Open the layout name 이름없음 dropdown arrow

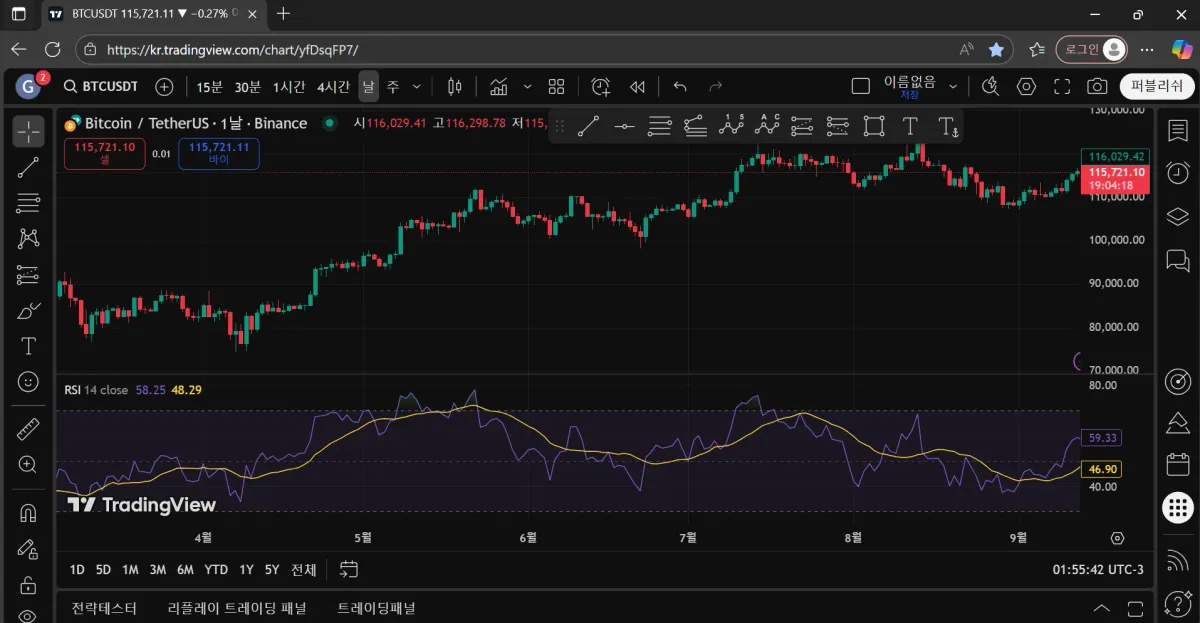click(x=953, y=87)
